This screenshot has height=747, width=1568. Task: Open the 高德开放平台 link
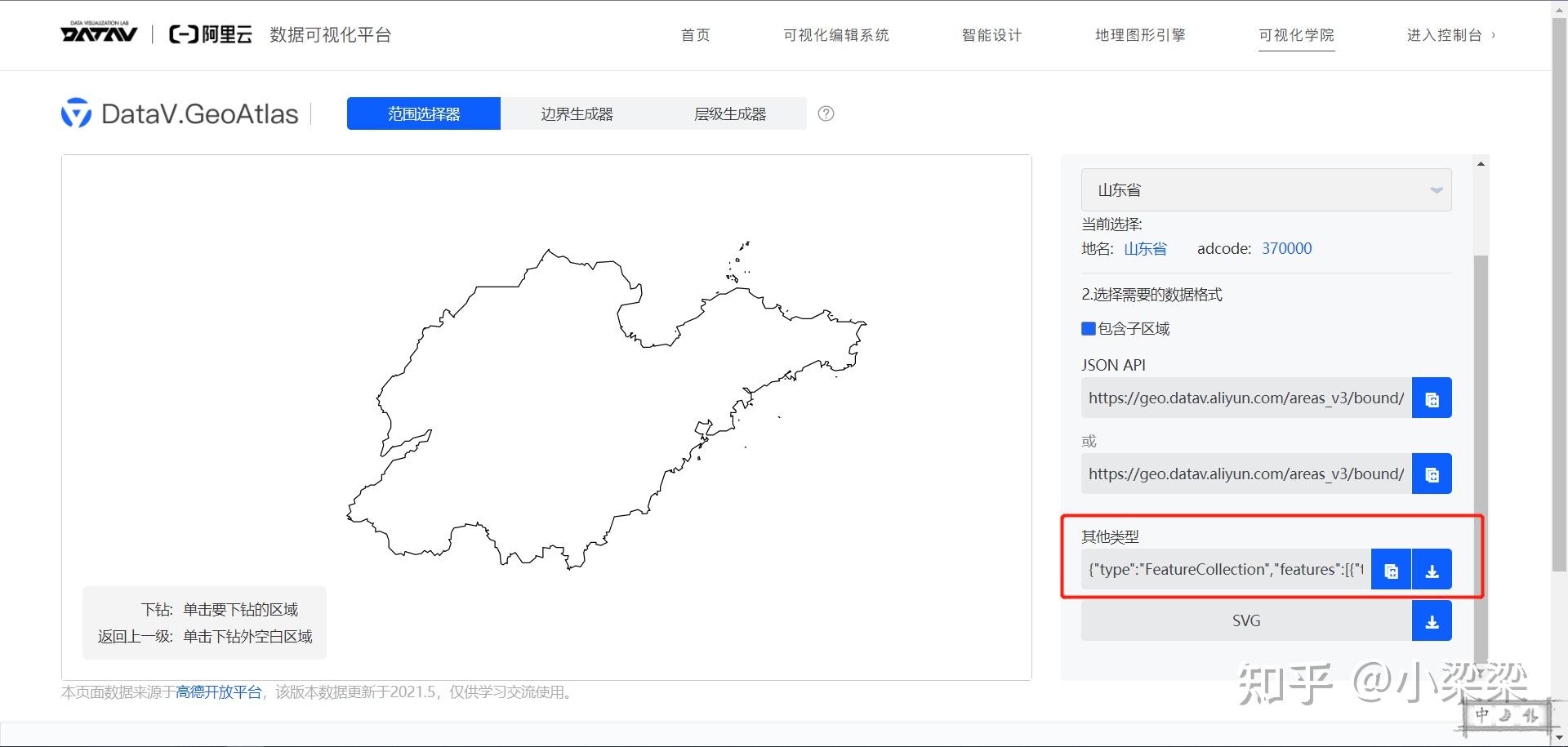coord(218,692)
